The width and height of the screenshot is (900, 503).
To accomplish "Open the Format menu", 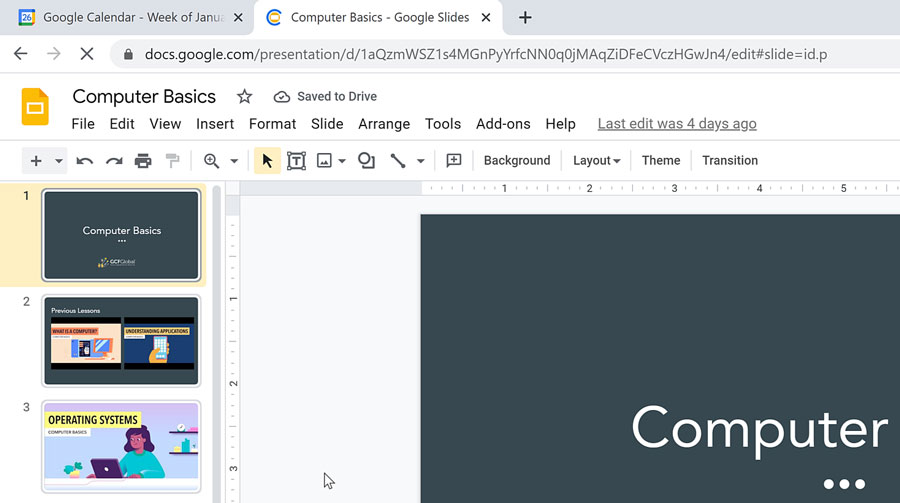I will coord(273,124).
